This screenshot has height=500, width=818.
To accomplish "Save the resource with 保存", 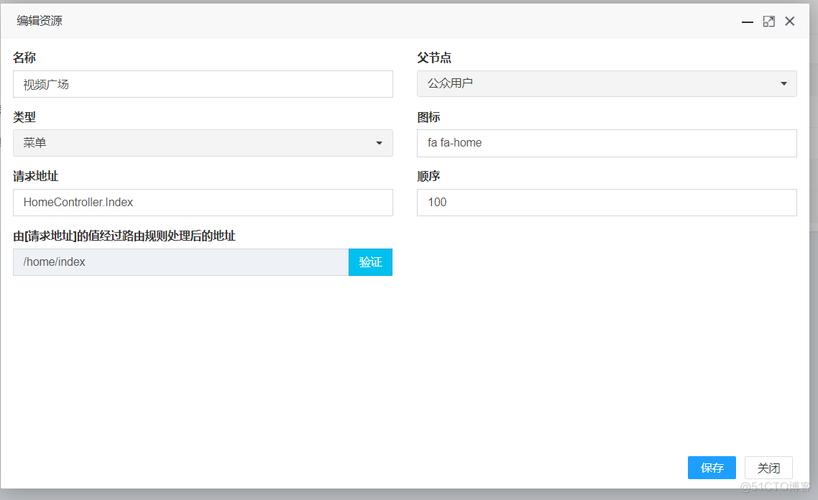I will point(712,468).
